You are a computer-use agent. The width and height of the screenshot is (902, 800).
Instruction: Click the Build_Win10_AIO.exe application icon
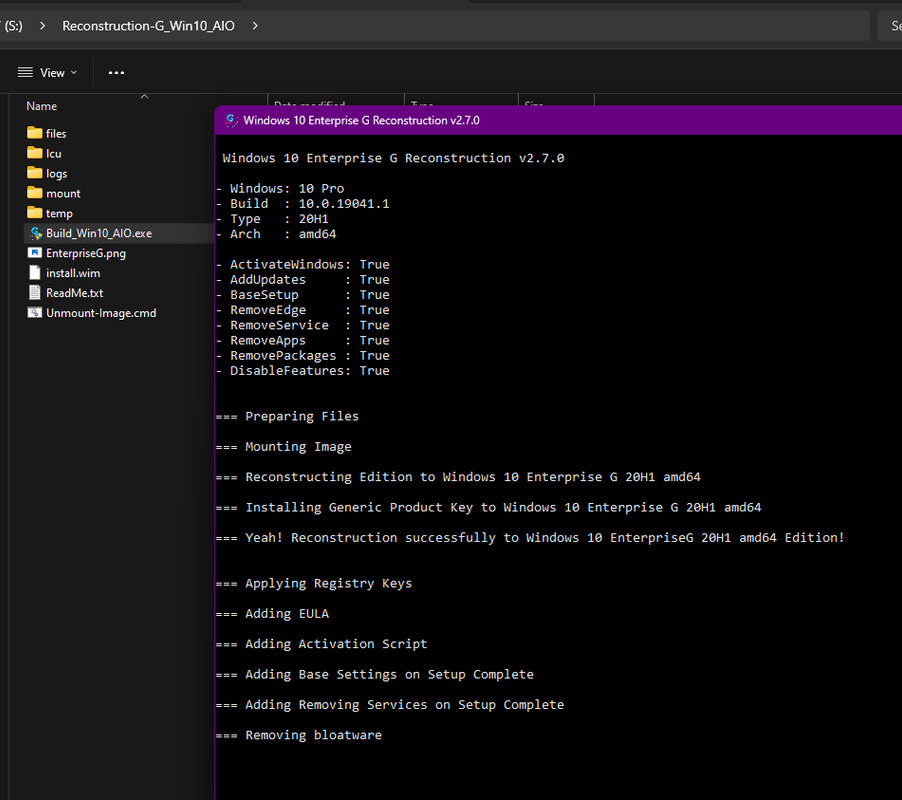click(x=36, y=233)
